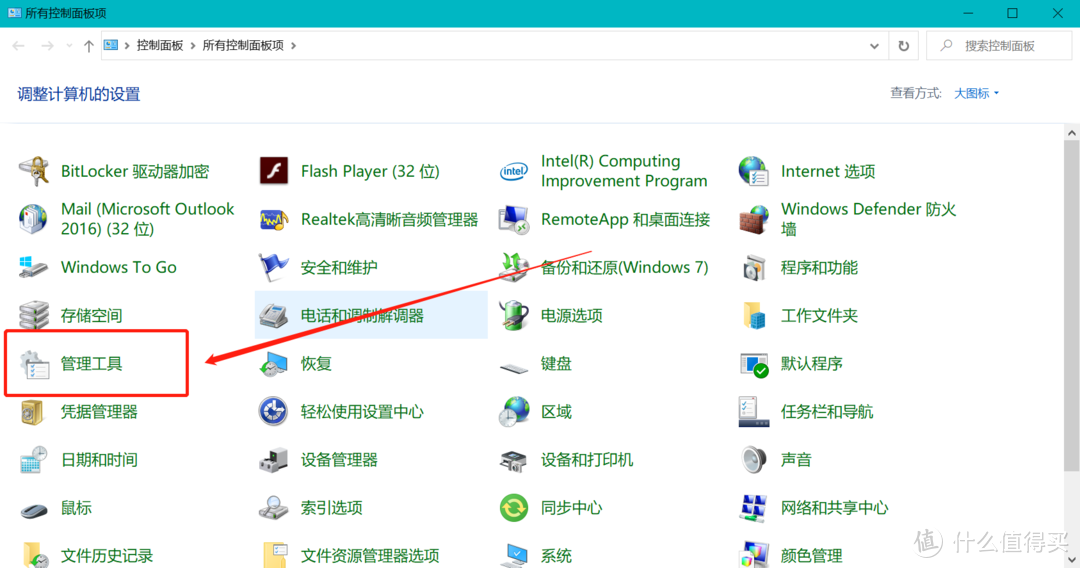Screen dimensions: 1080x568
Task: Click 控制面板 in address breadcrumb
Action: (160, 45)
